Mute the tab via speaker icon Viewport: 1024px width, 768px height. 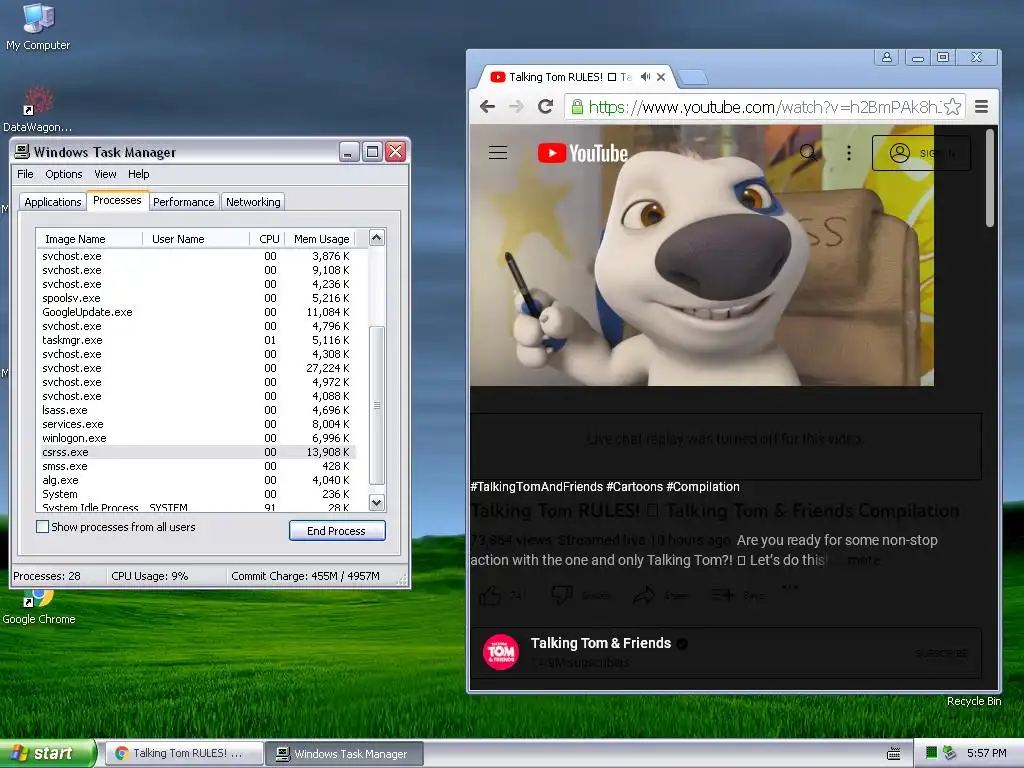(645, 77)
